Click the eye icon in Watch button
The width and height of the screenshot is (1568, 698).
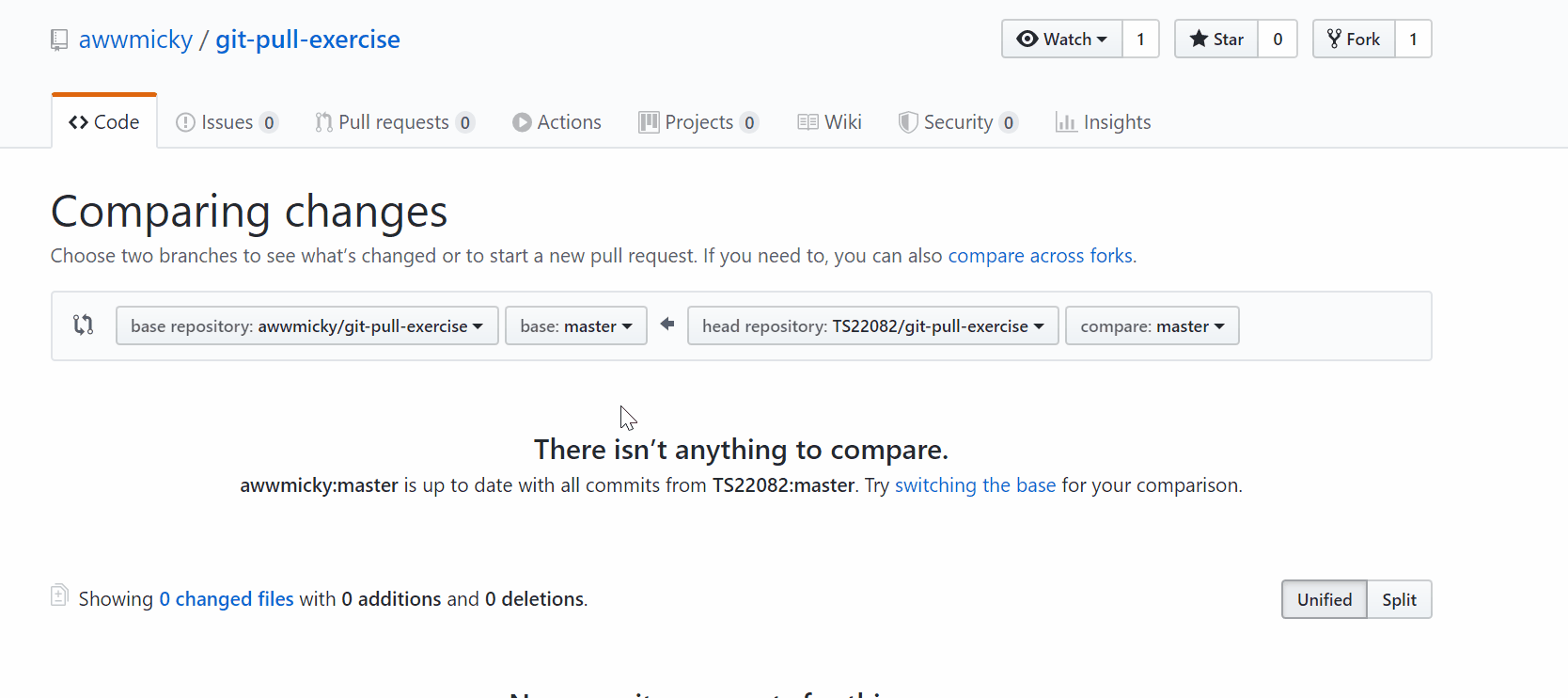point(1027,39)
